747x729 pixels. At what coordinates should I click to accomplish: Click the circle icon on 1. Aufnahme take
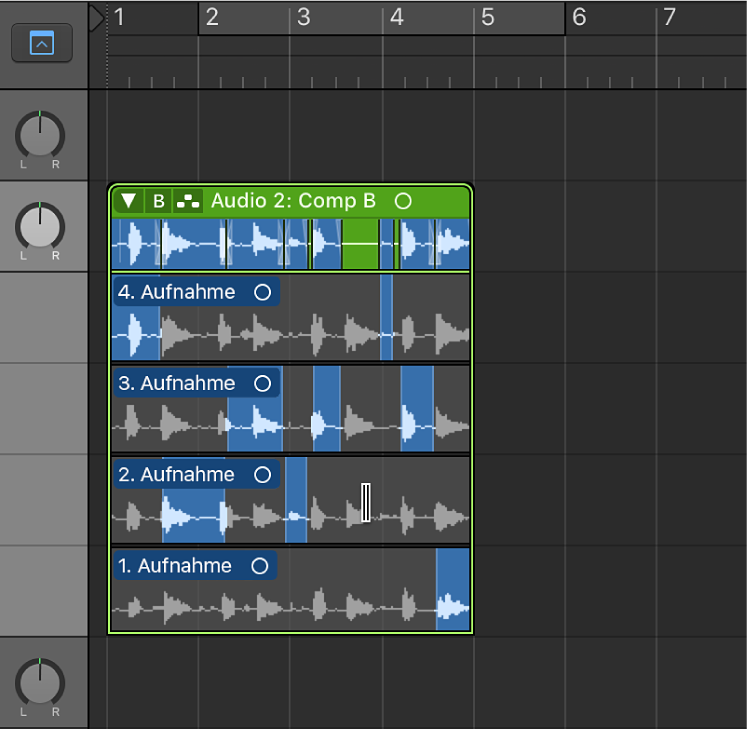click(260, 566)
